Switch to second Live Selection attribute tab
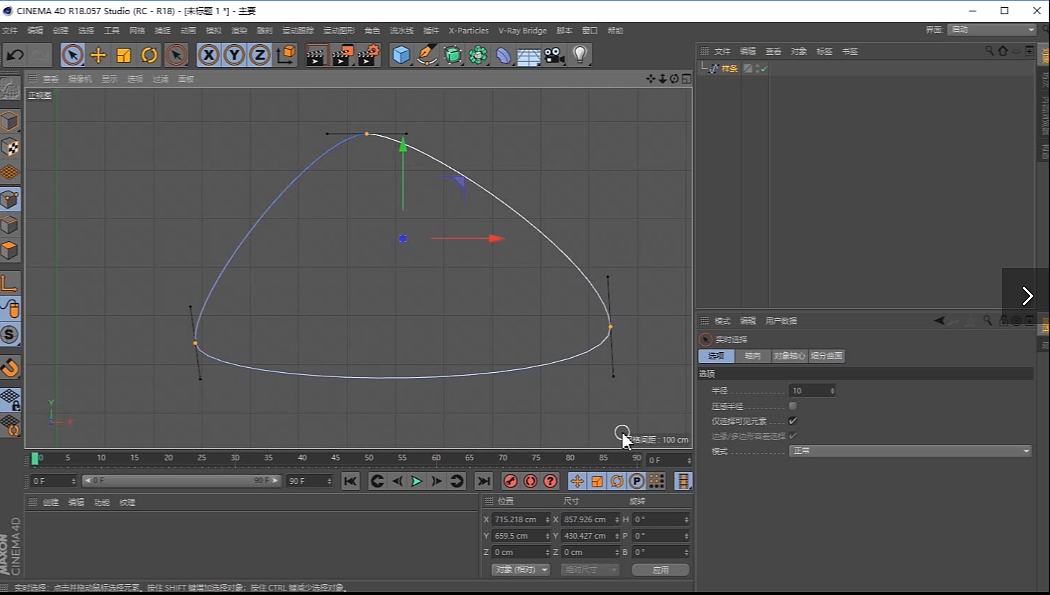This screenshot has height=595, width=1050. [753, 356]
